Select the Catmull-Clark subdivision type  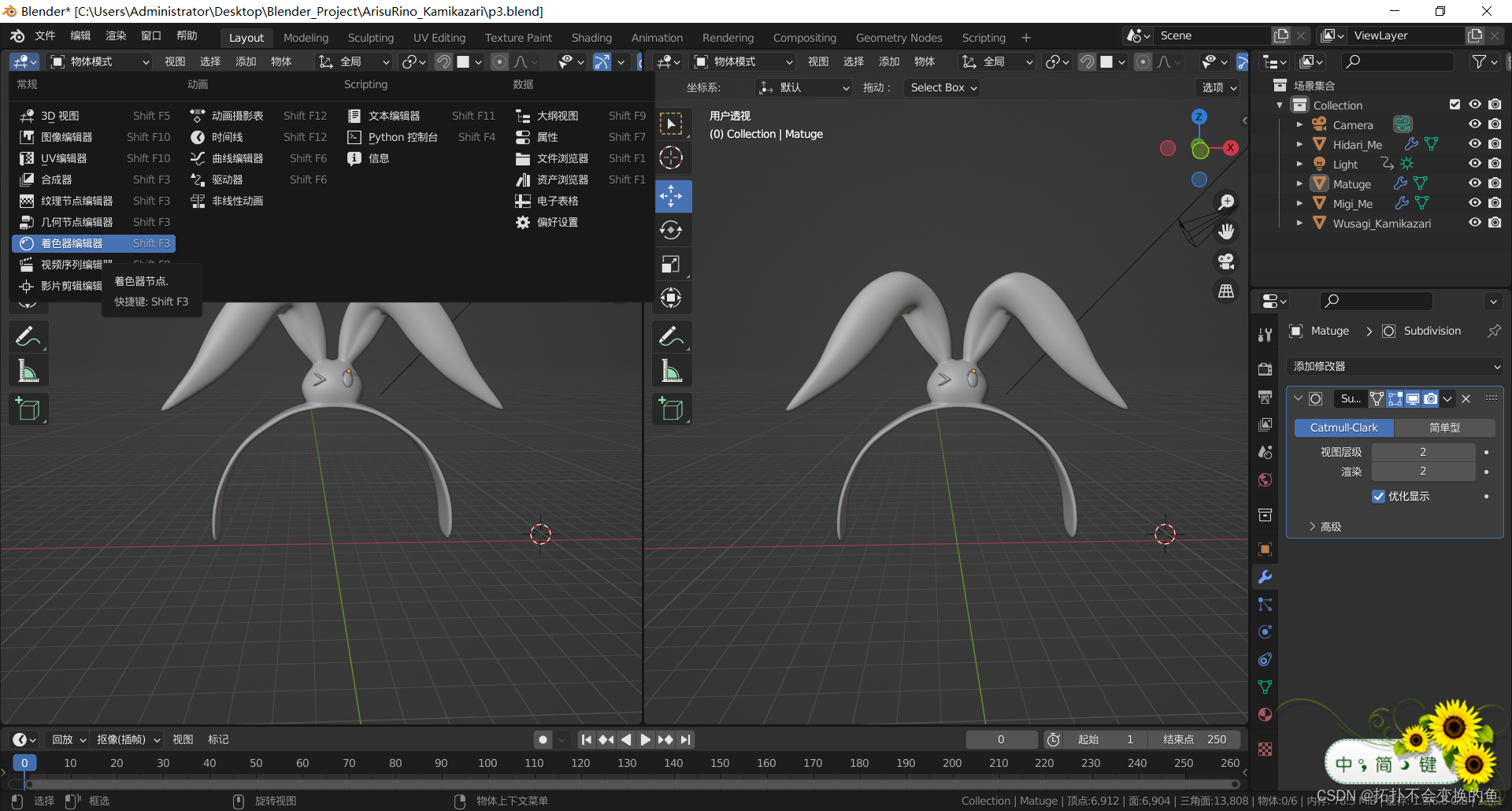(1344, 428)
